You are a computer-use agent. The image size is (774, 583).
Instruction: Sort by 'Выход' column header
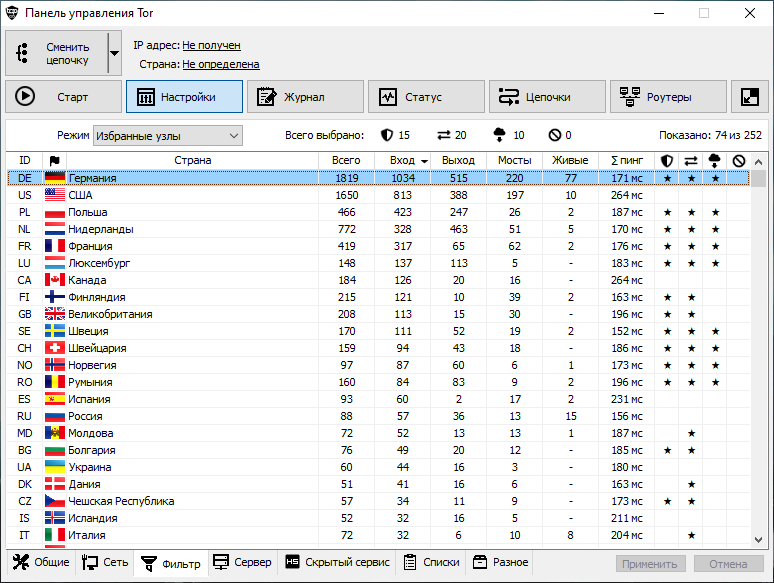(458, 160)
